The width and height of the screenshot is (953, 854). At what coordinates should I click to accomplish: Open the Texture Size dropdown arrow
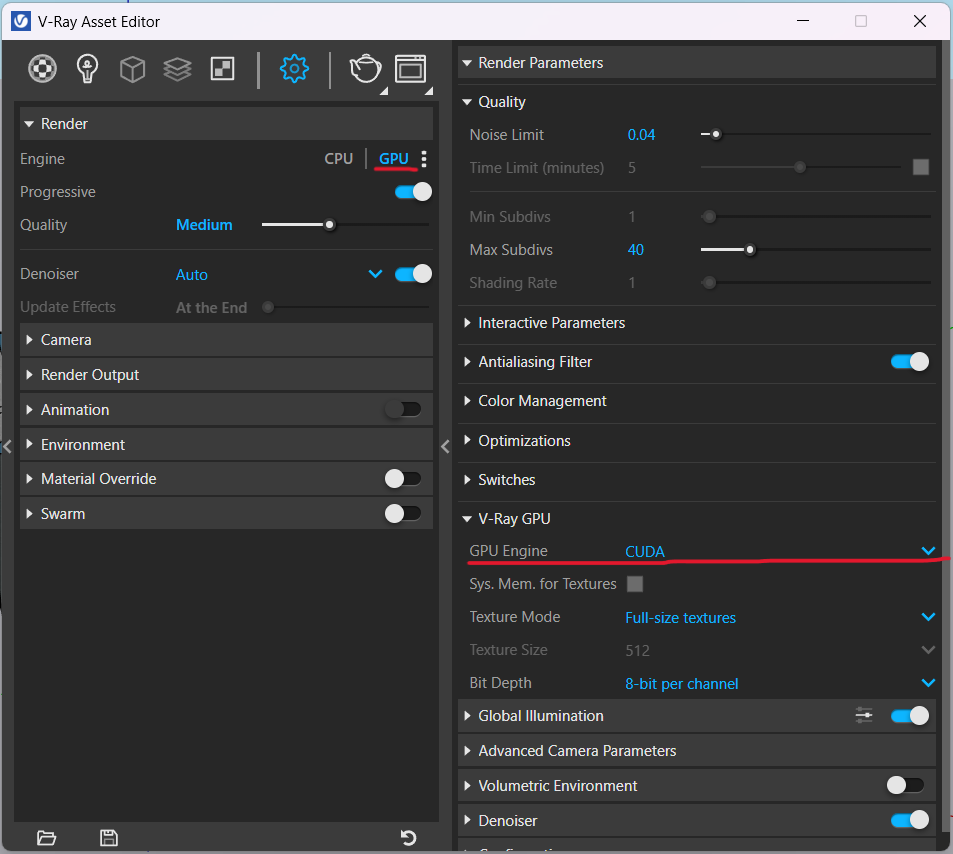928,650
